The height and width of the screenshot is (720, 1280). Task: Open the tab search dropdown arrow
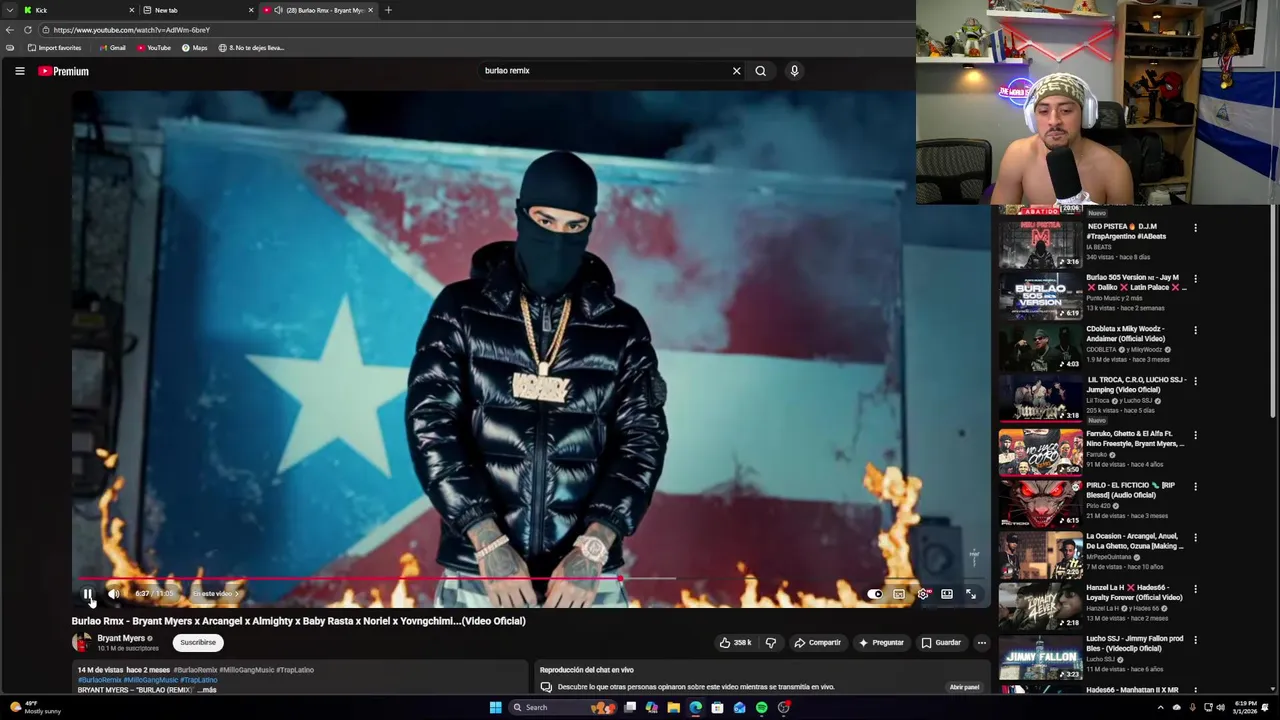coord(9,10)
